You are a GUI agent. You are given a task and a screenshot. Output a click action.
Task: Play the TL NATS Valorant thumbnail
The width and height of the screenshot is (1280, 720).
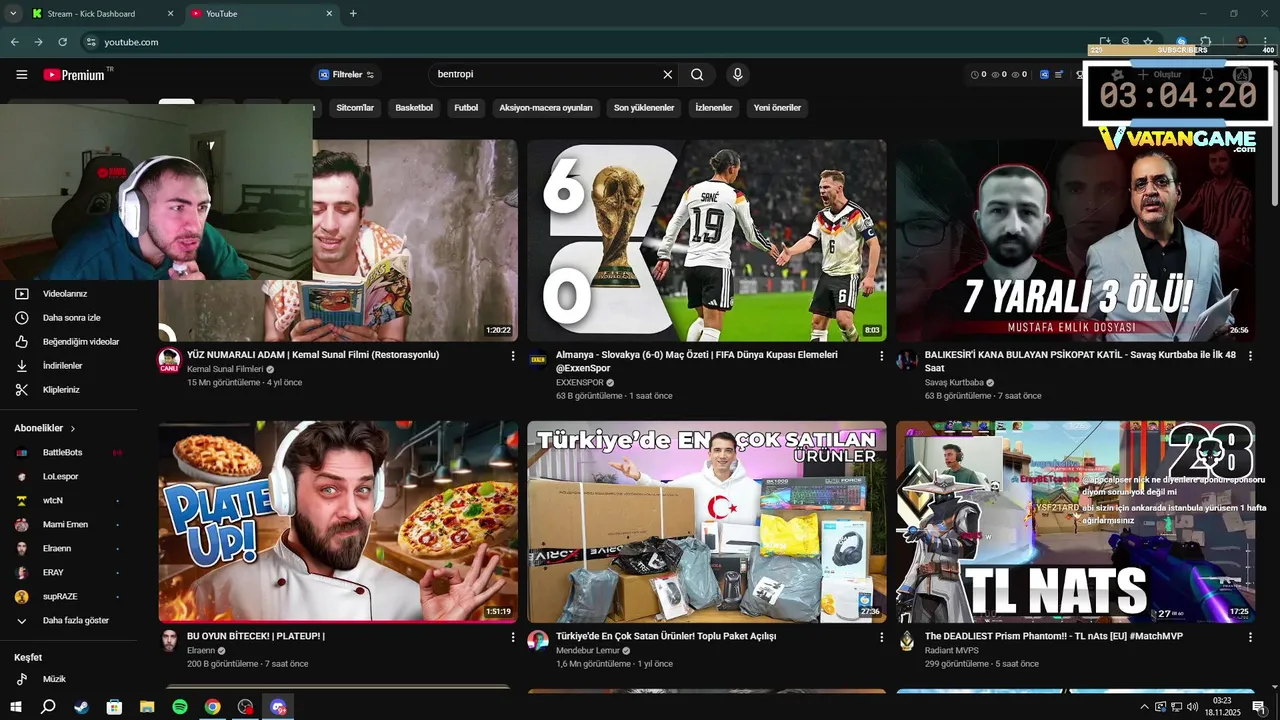[x=1076, y=522]
